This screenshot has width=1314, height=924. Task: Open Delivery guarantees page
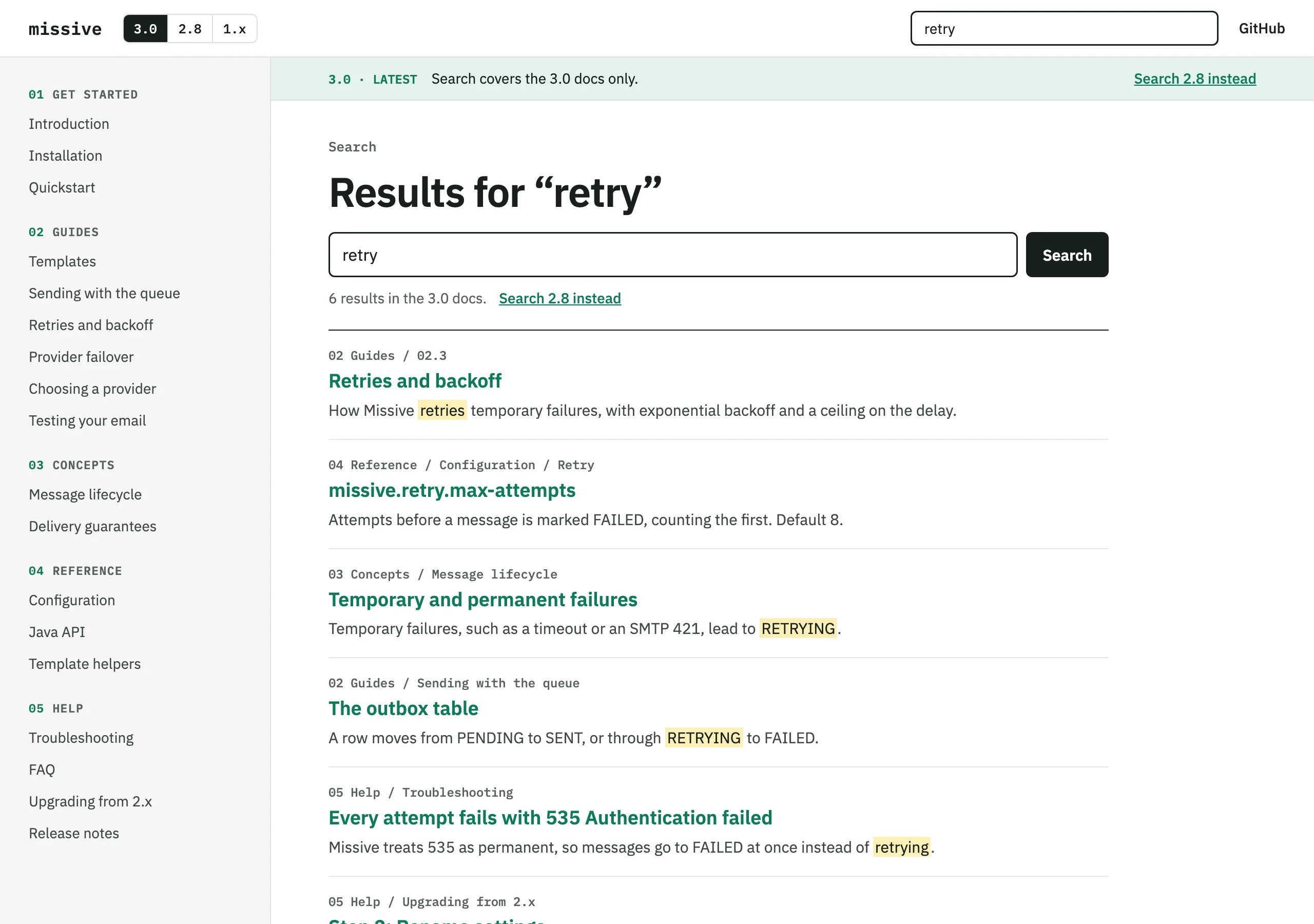pyautogui.click(x=92, y=526)
